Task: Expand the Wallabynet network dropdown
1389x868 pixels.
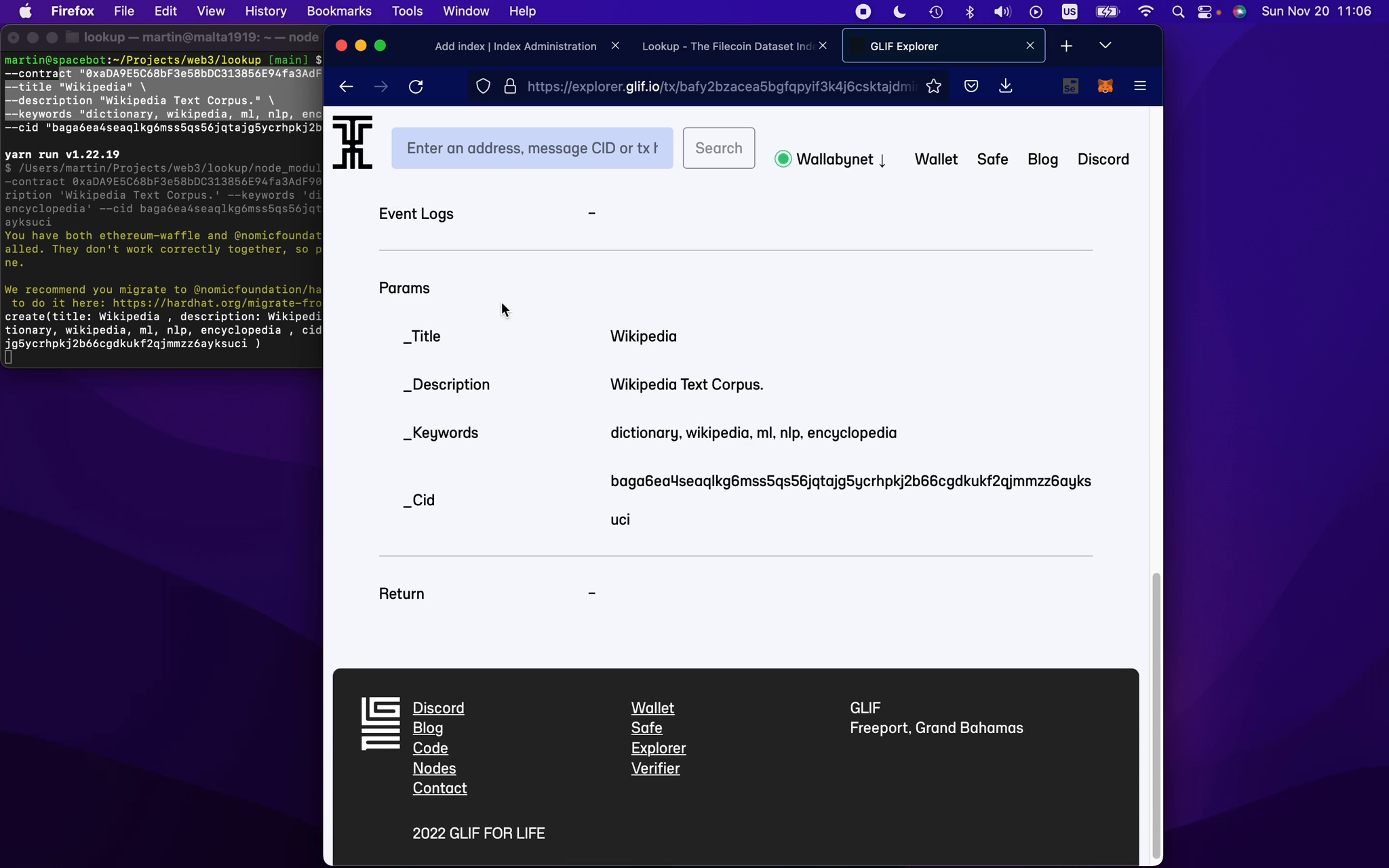Action: click(x=831, y=159)
